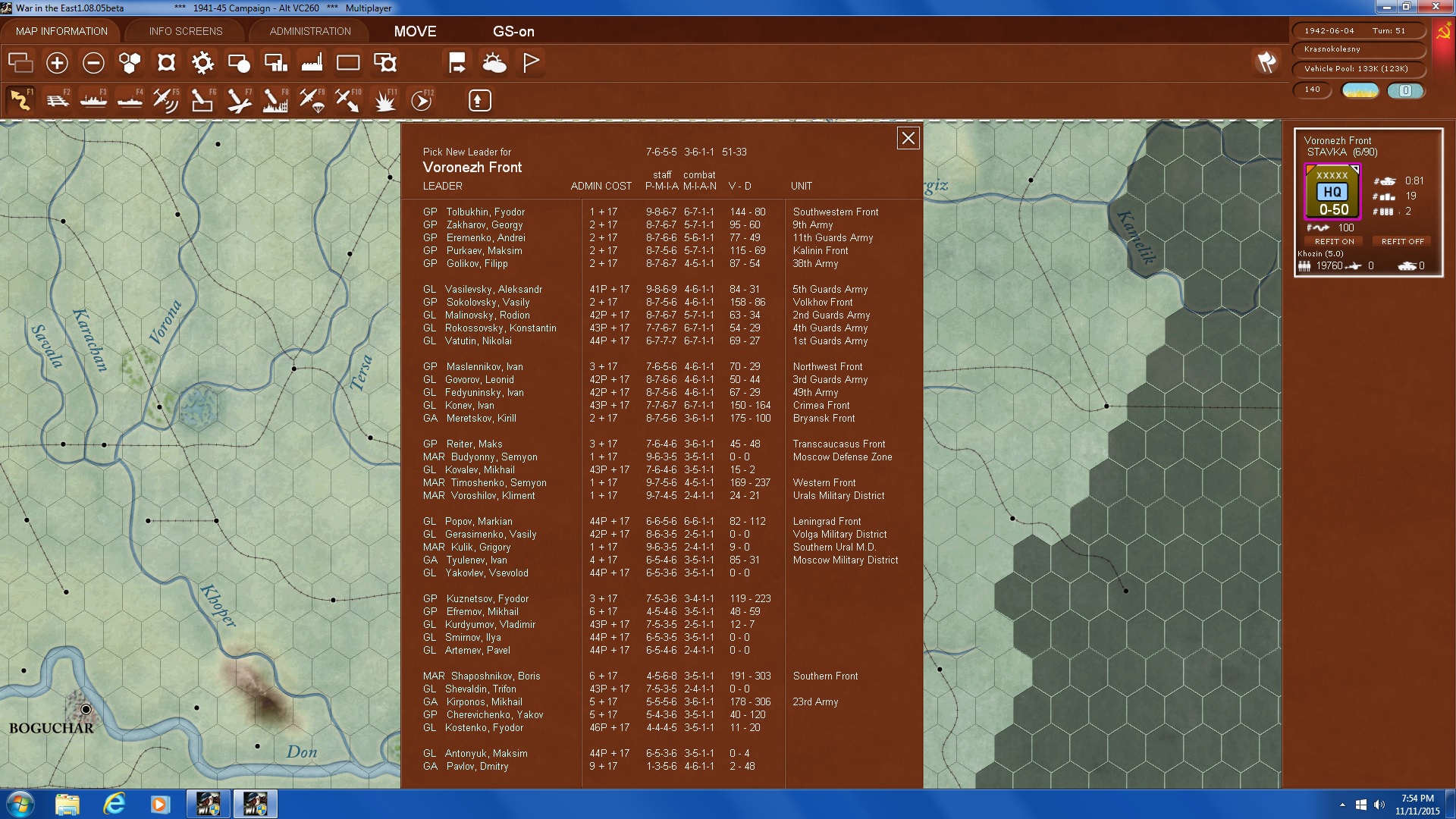Select leader Vasilevsky, Aleksandr

point(482,289)
